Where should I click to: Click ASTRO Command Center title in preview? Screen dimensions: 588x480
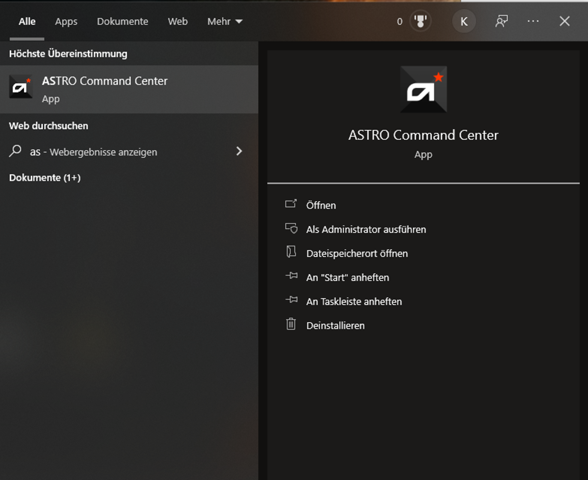(x=423, y=135)
